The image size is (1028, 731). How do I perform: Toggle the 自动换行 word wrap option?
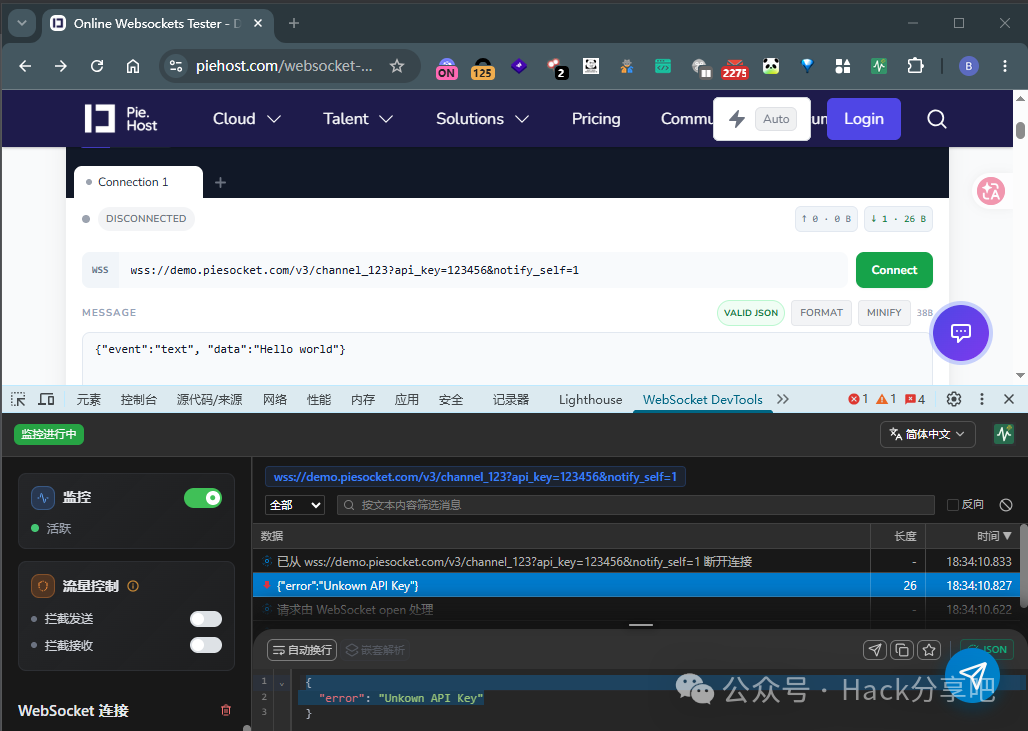[x=302, y=650]
